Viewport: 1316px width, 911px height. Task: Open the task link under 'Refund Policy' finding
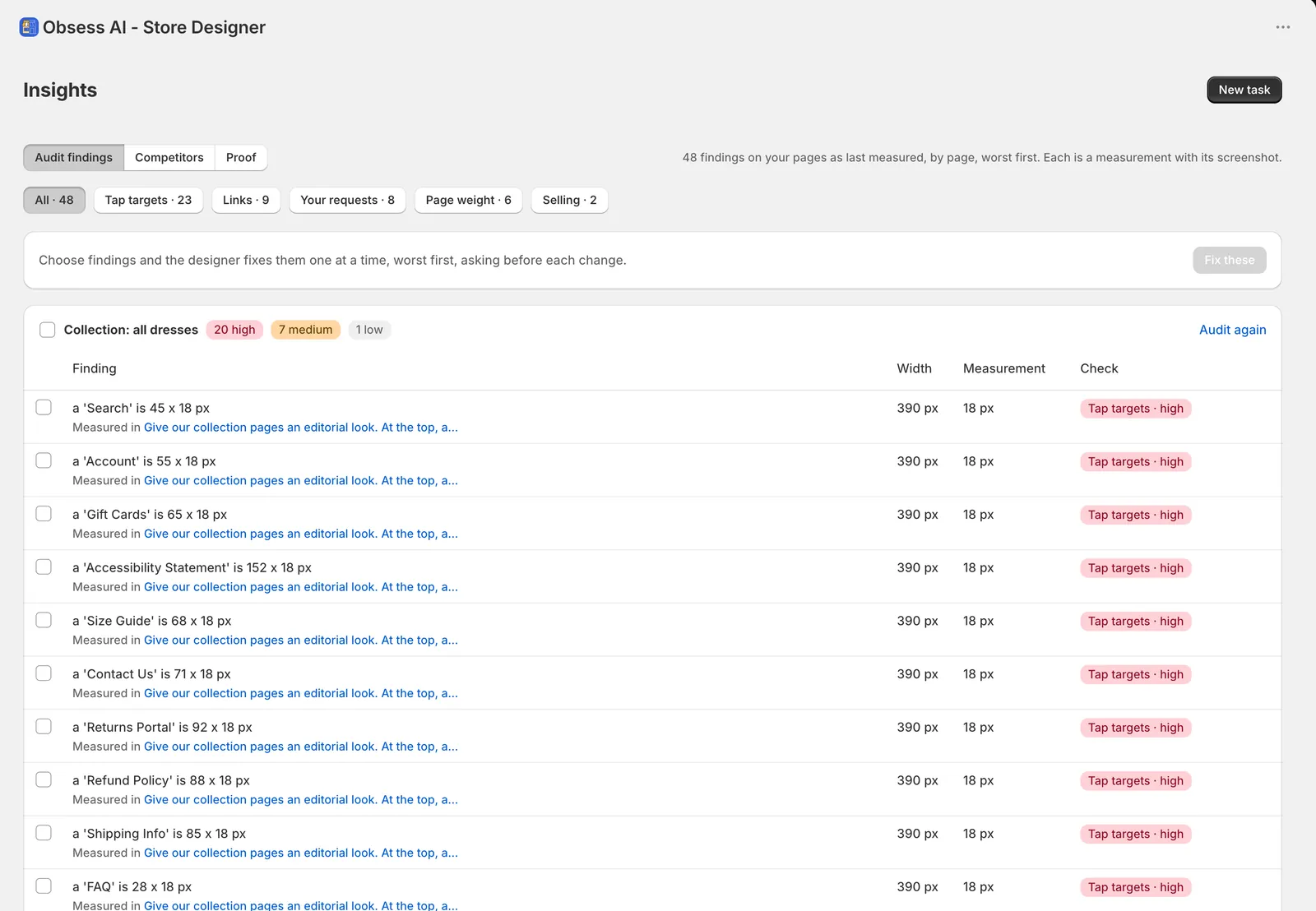point(301,799)
